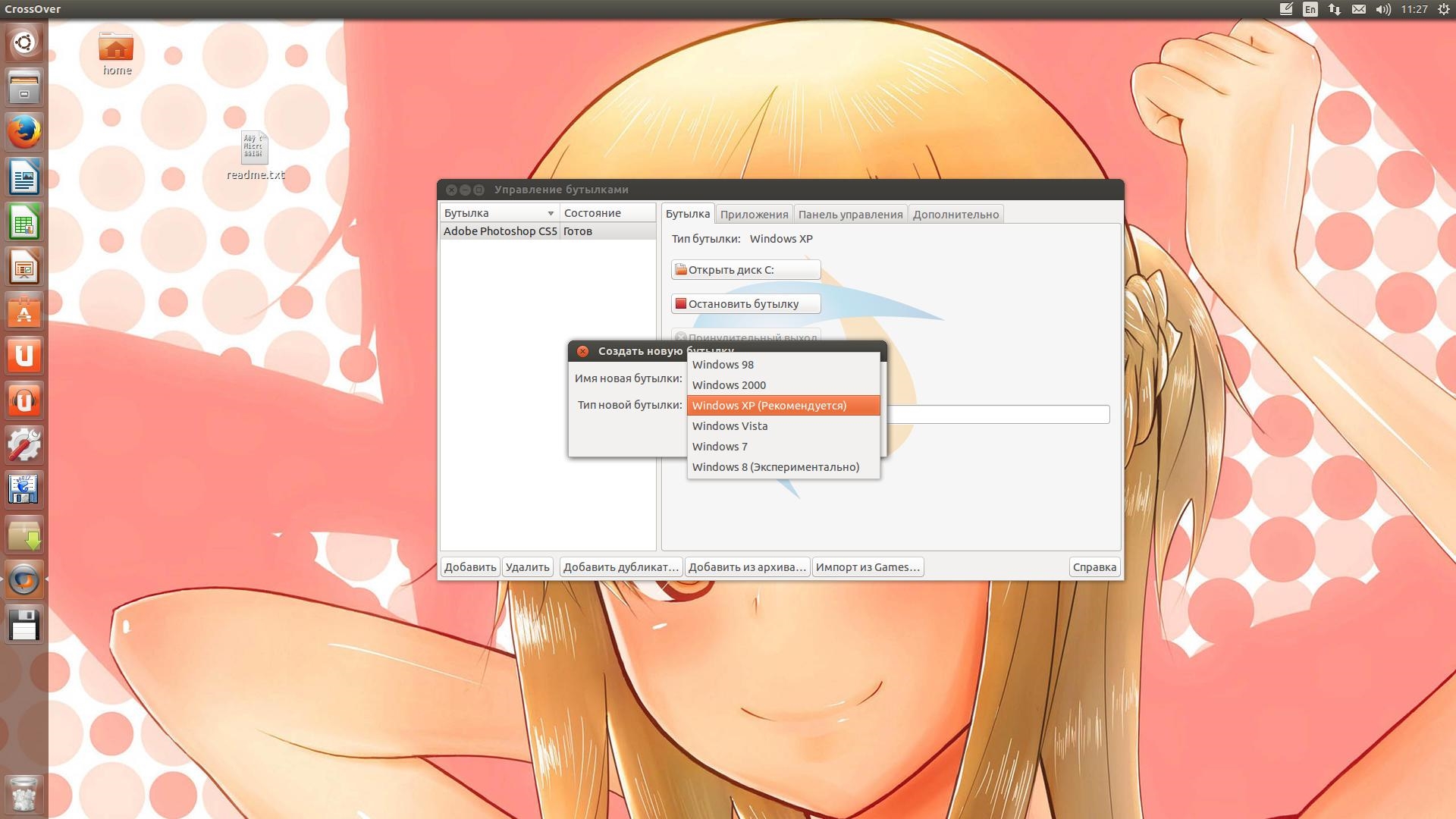Open Ubuntu One launcher icon
Image resolution: width=1456 pixels, height=819 pixels.
tap(24, 356)
